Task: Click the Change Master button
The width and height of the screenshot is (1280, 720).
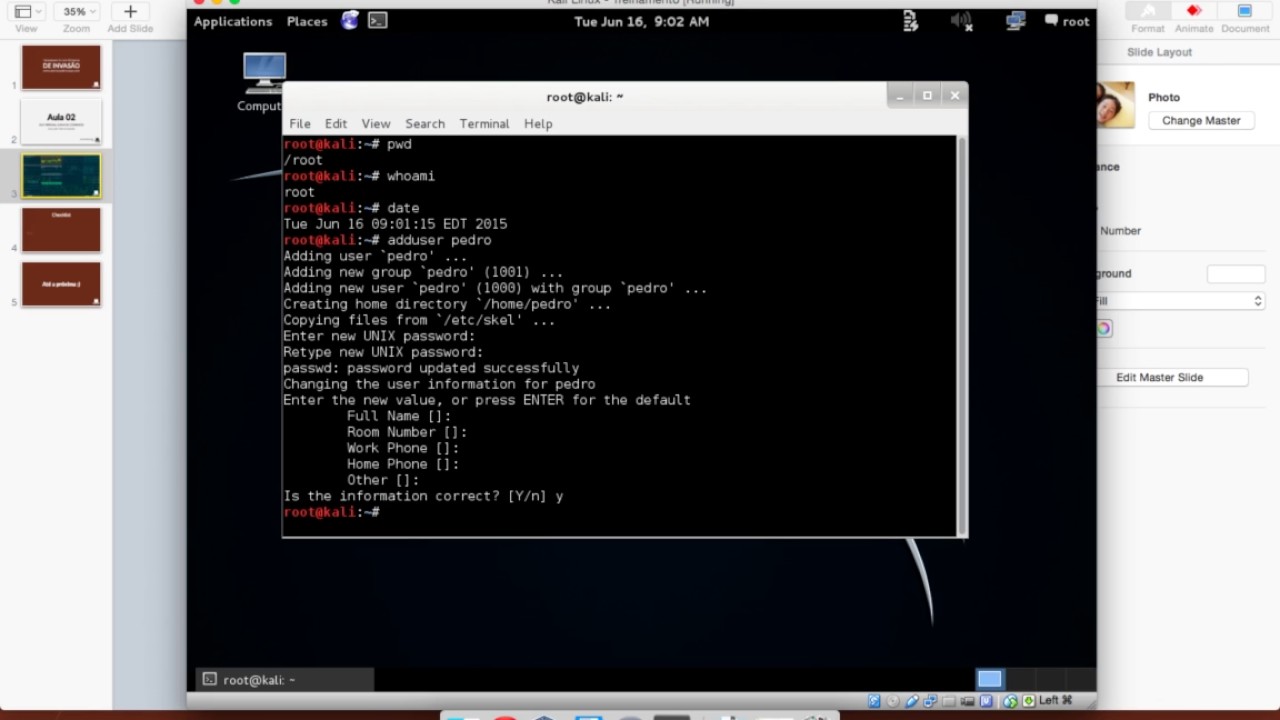Action: coord(1201,120)
